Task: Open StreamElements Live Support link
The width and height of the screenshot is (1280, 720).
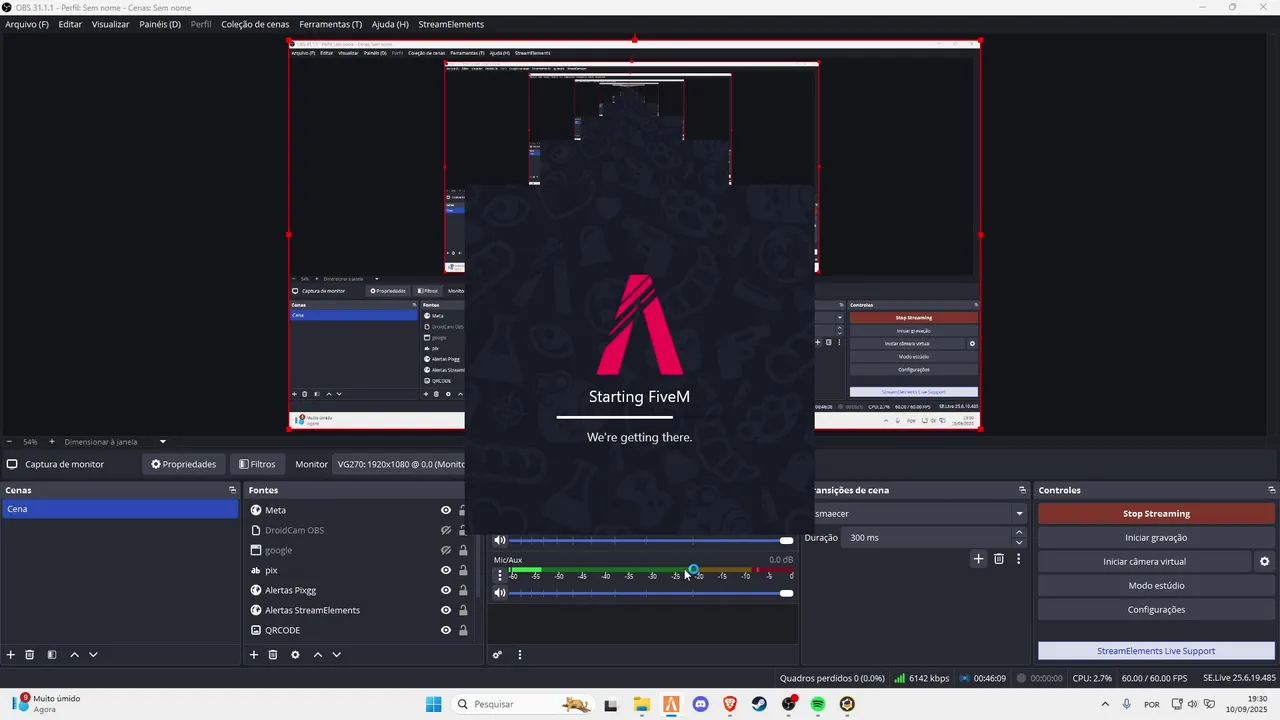Action: tap(1156, 651)
